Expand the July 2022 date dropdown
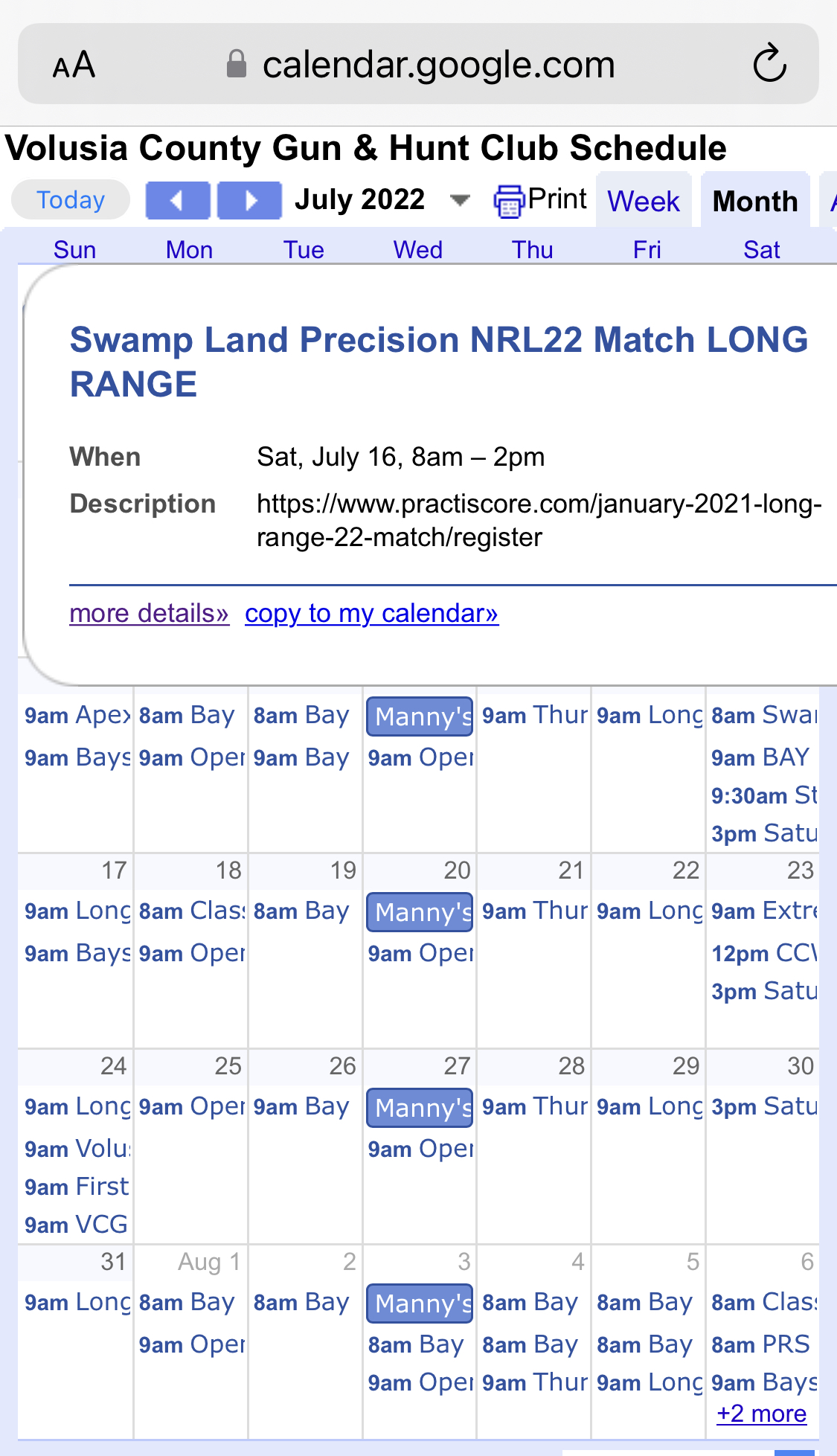This screenshot has height=1456, width=837. tap(461, 199)
